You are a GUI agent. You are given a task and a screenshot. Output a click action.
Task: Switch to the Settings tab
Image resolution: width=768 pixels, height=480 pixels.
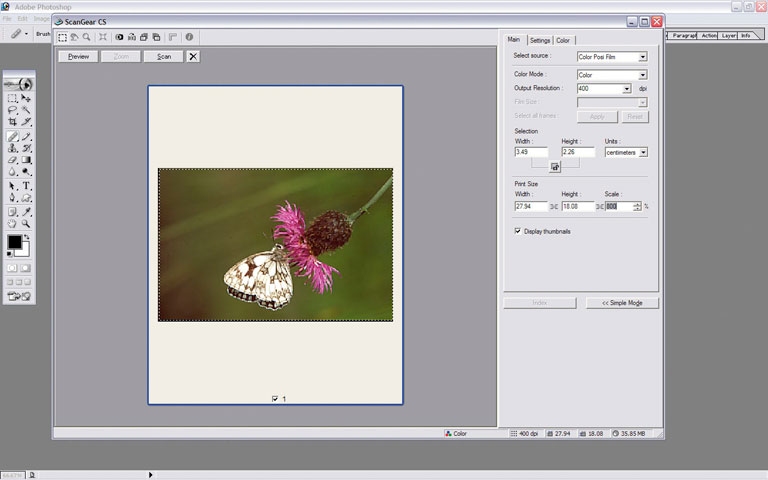click(540, 40)
